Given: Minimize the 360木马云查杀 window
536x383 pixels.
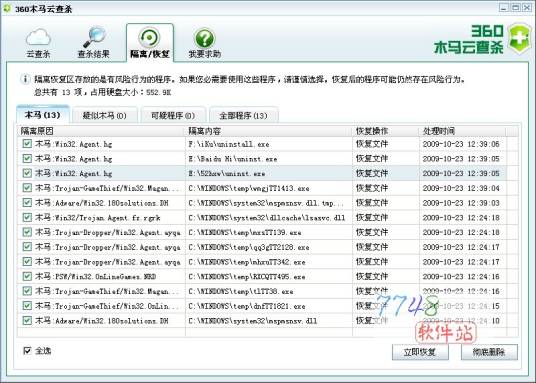Looking at the screenshot, I should pyautogui.click(x=504, y=8).
